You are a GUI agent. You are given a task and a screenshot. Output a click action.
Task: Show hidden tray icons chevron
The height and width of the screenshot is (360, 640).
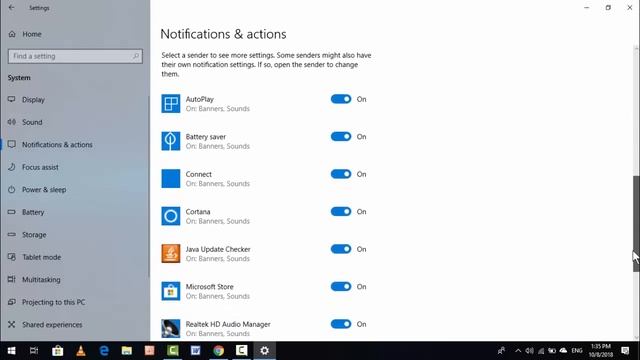pyautogui.click(x=518, y=351)
